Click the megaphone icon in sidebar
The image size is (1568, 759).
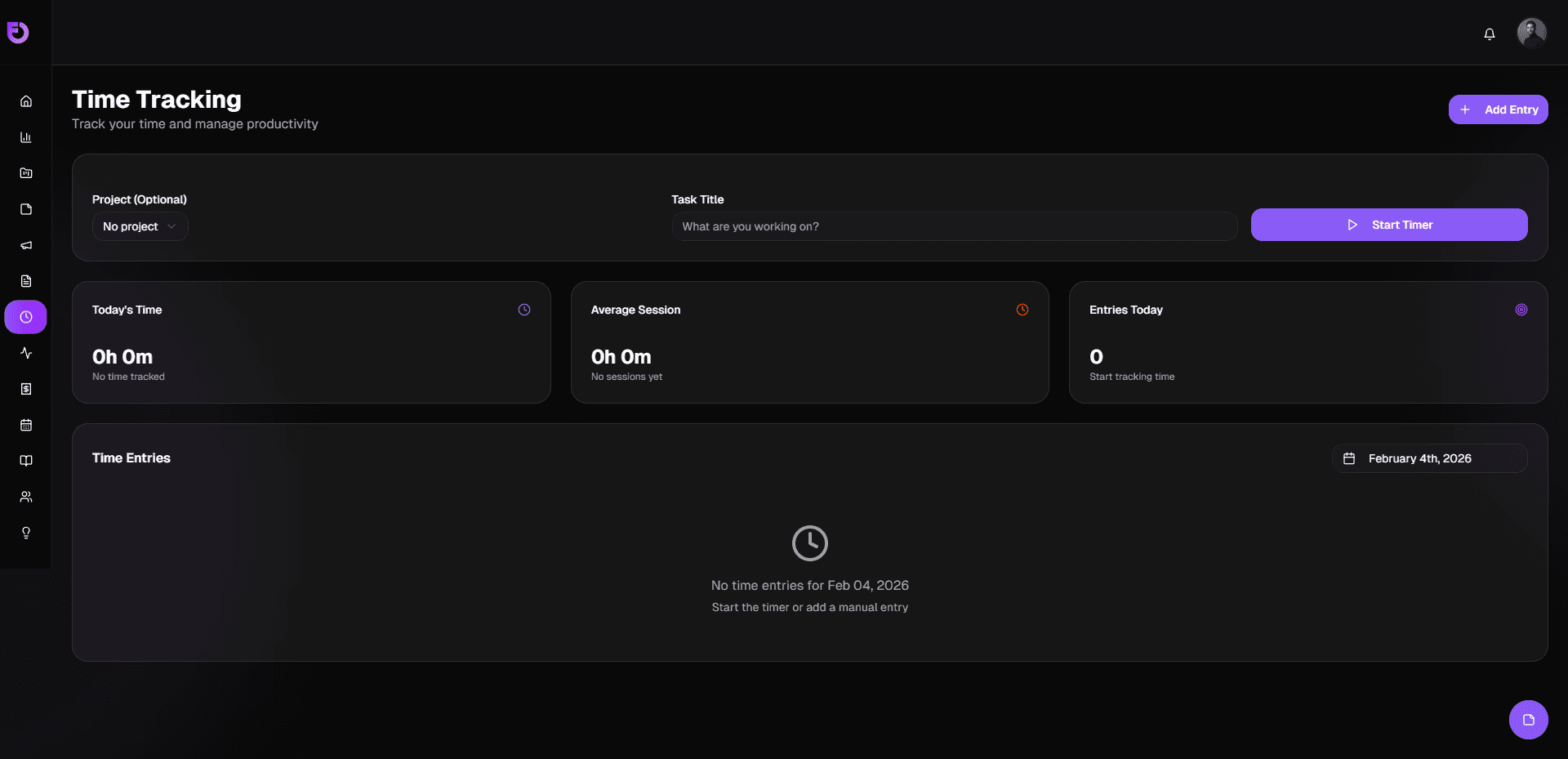(x=26, y=245)
